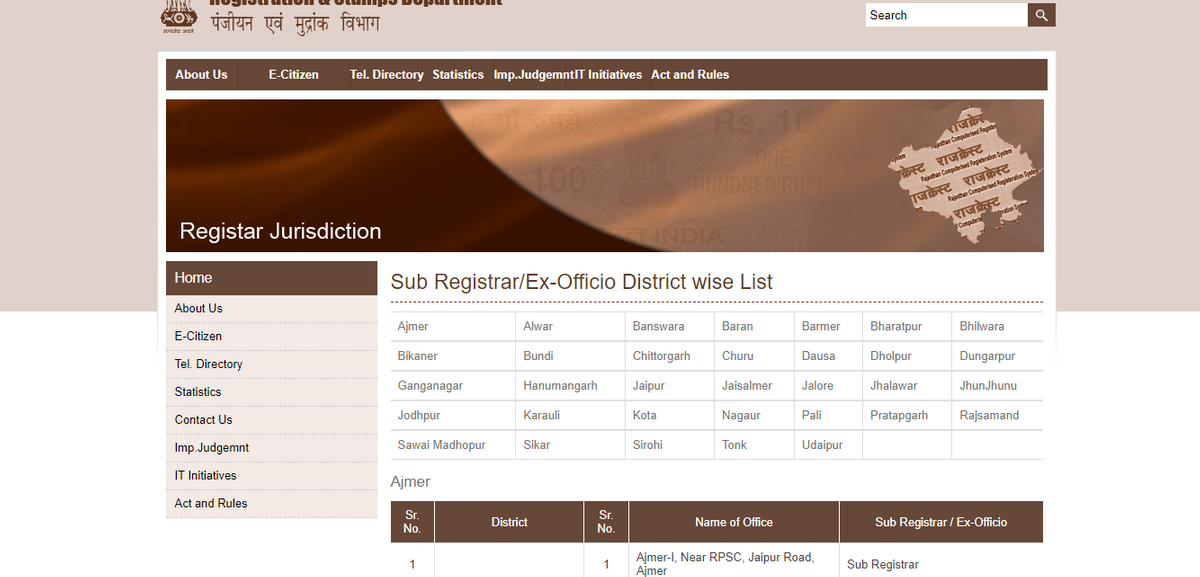Image resolution: width=1200 pixels, height=577 pixels.
Task: Open the "E-Citizen" top menu
Action: coord(293,74)
